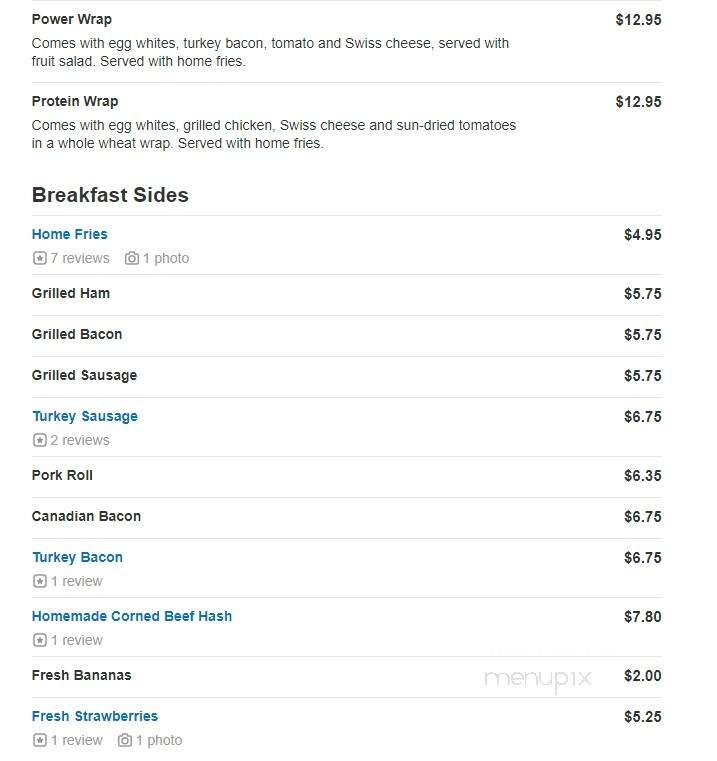This screenshot has height=761, width=717.
Task: Open the Home Fries item link
Action: pos(69,234)
